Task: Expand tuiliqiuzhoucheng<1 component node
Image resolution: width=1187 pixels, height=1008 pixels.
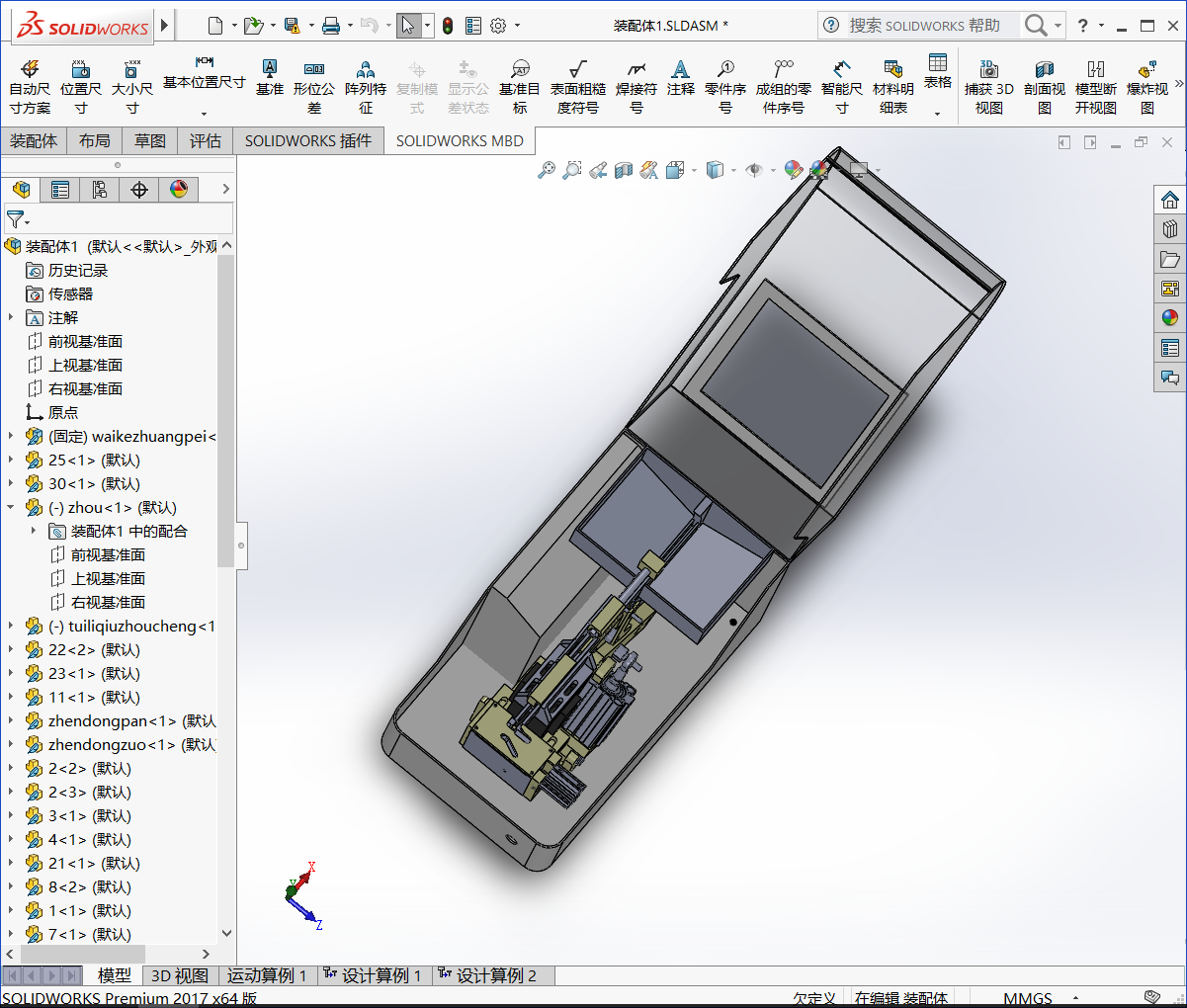Action: point(11,626)
